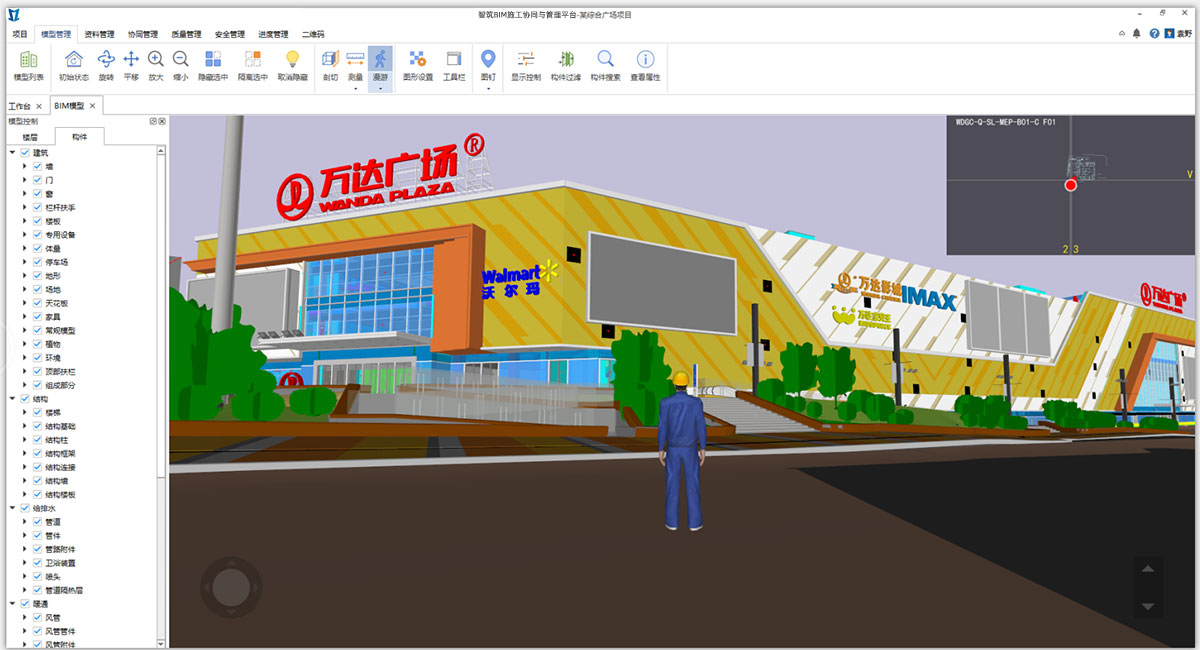Open the 项目 menu tab
Screen dimensions: 1200x650
coord(20,34)
